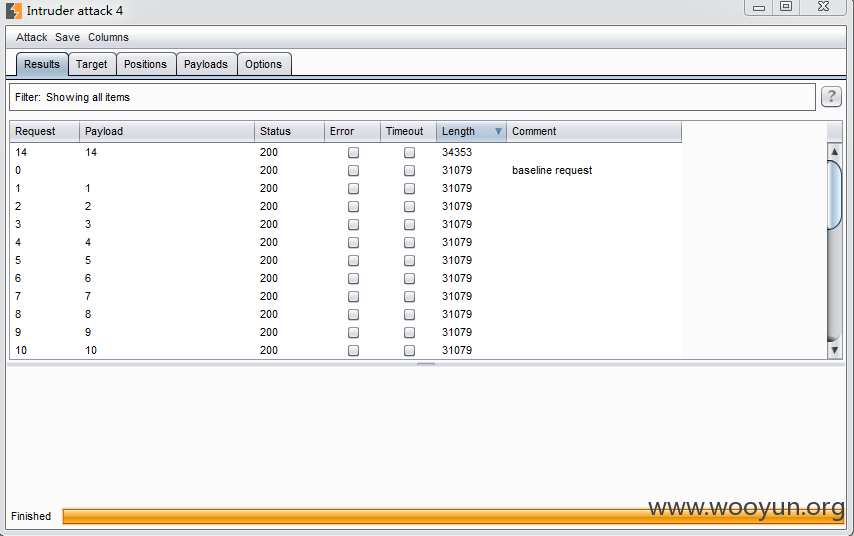This screenshot has width=854, height=536.
Task: Toggle Error checkbox for request 1
Action: coord(353,188)
